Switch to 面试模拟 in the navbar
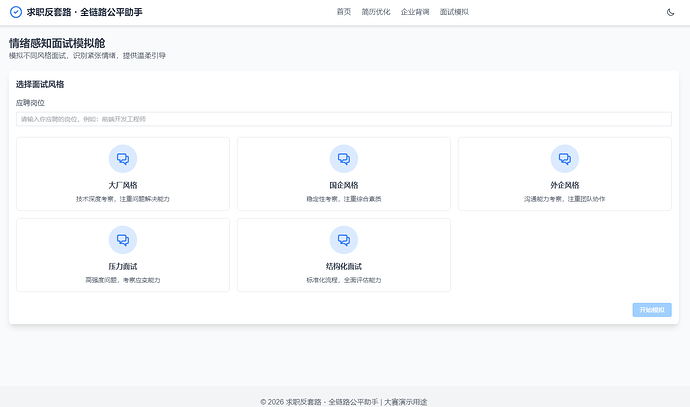The image size is (690, 407). (454, 12)
